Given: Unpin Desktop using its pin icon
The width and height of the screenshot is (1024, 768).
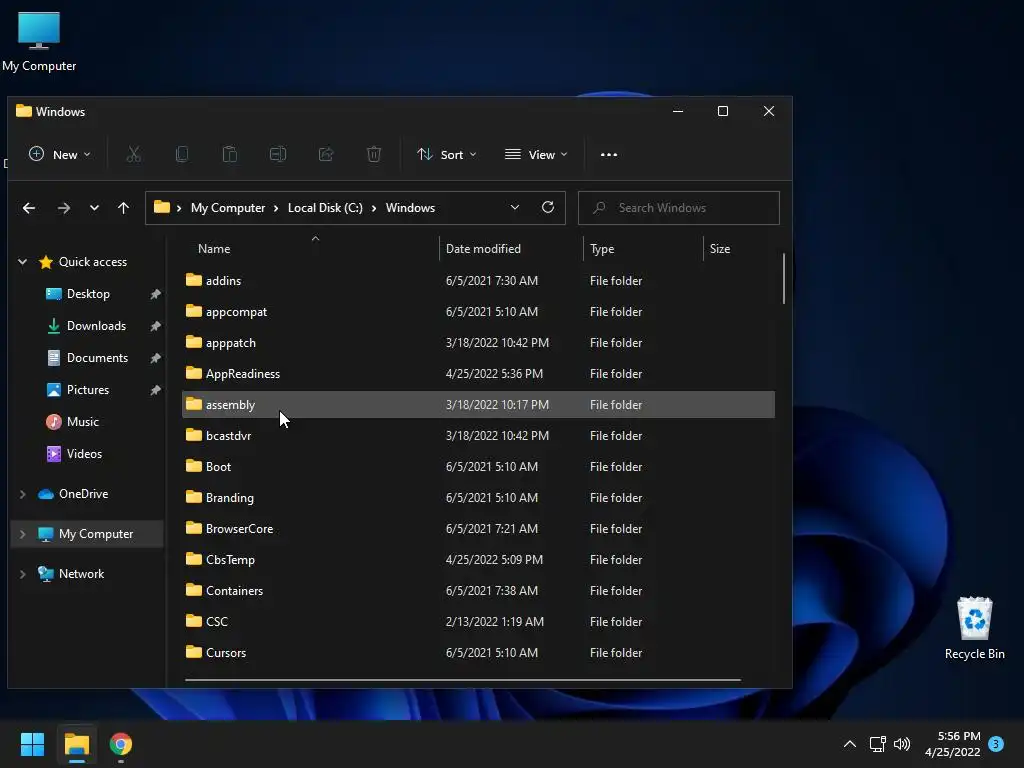Looking at the screenshot, I should click(x=155, y=295).
